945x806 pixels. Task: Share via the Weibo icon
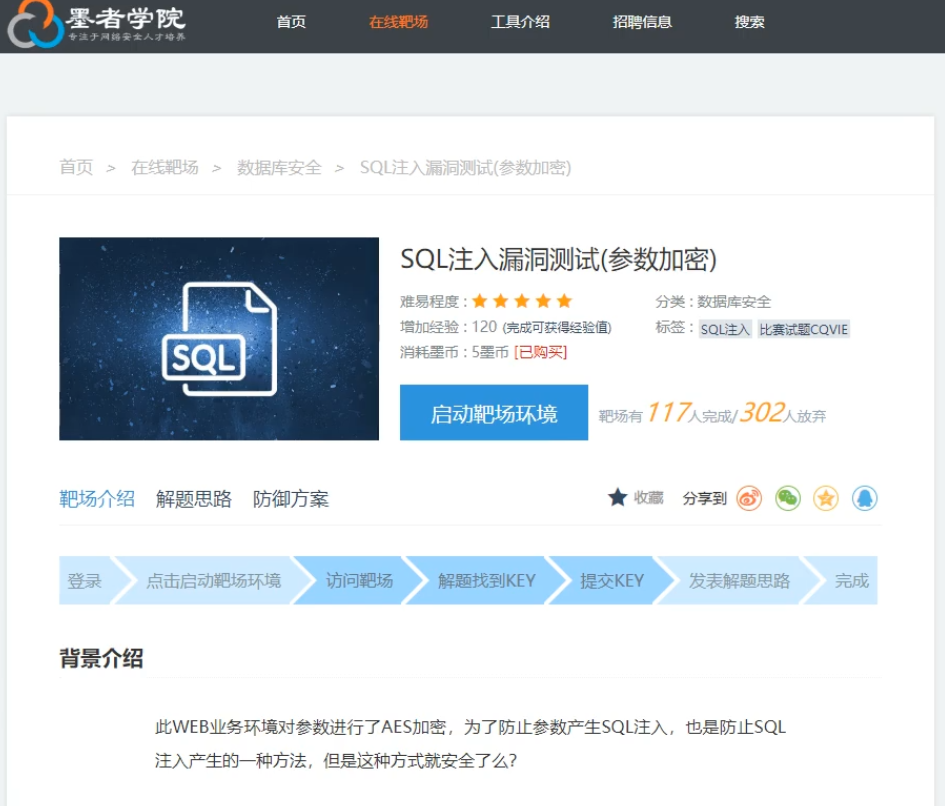click(x=749, y=498)
